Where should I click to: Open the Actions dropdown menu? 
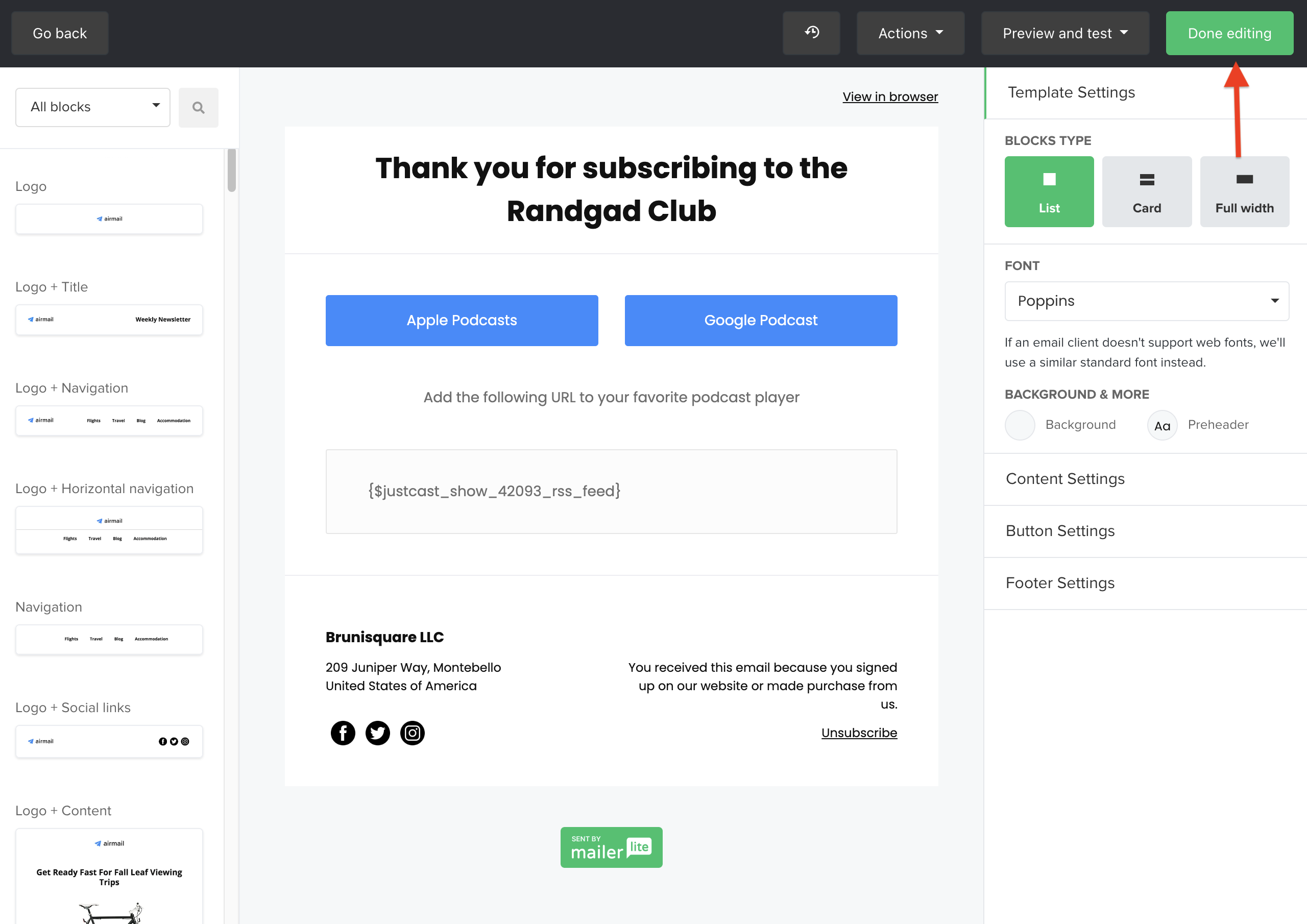coord(910,33)
